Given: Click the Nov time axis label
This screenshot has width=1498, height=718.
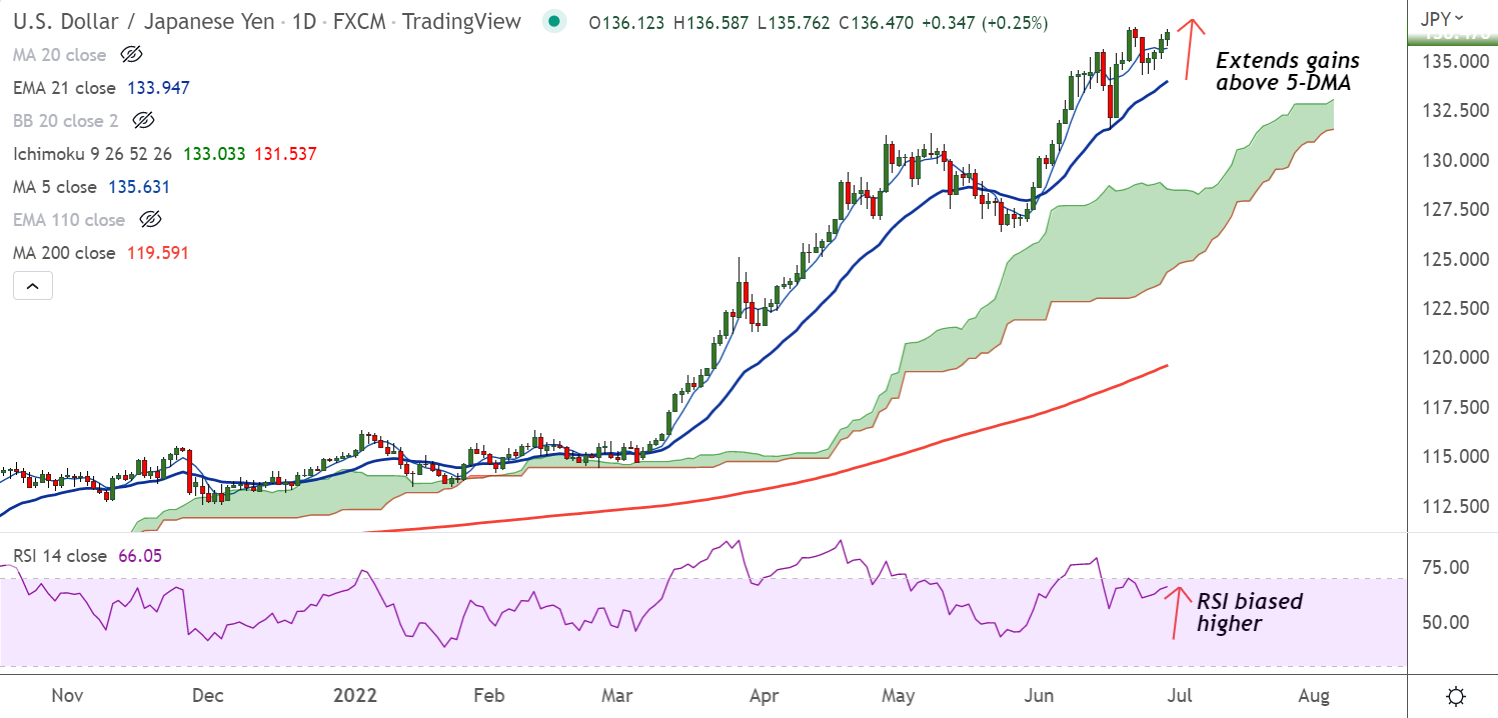Looking at the screenshot, I should click(x=66, y=695).
